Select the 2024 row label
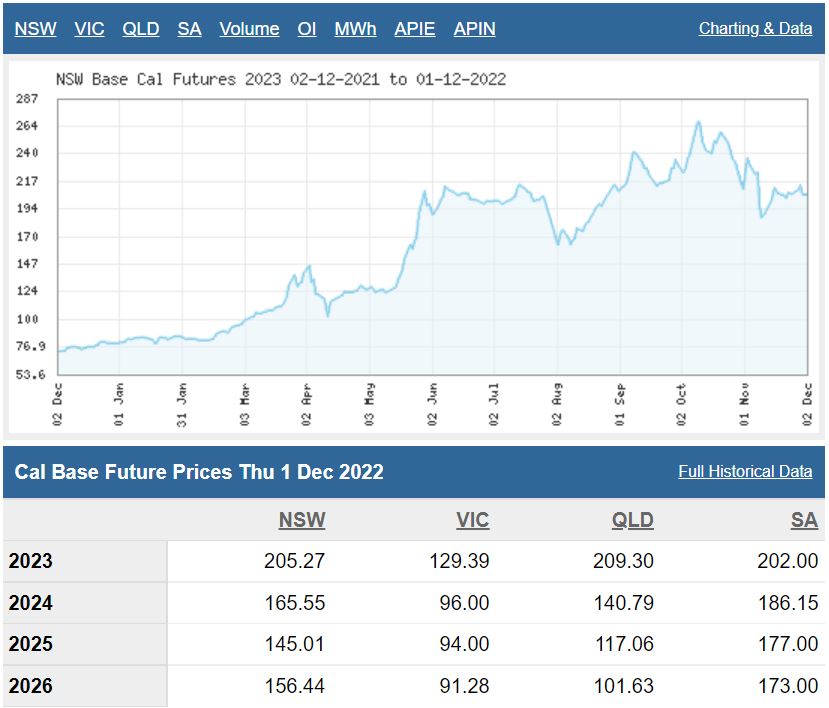The width and height of the screenshot is (829, 708). point(31,603)
